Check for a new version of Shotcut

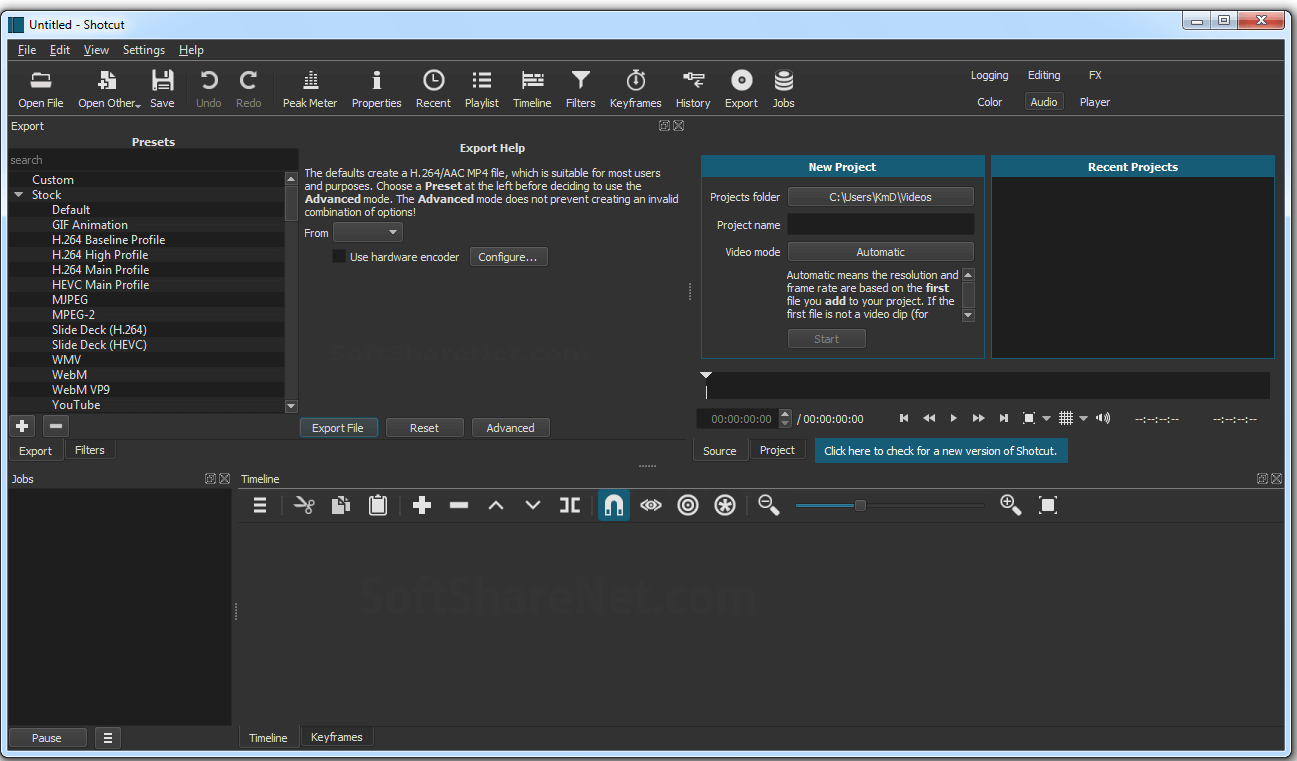click(940, 451)
